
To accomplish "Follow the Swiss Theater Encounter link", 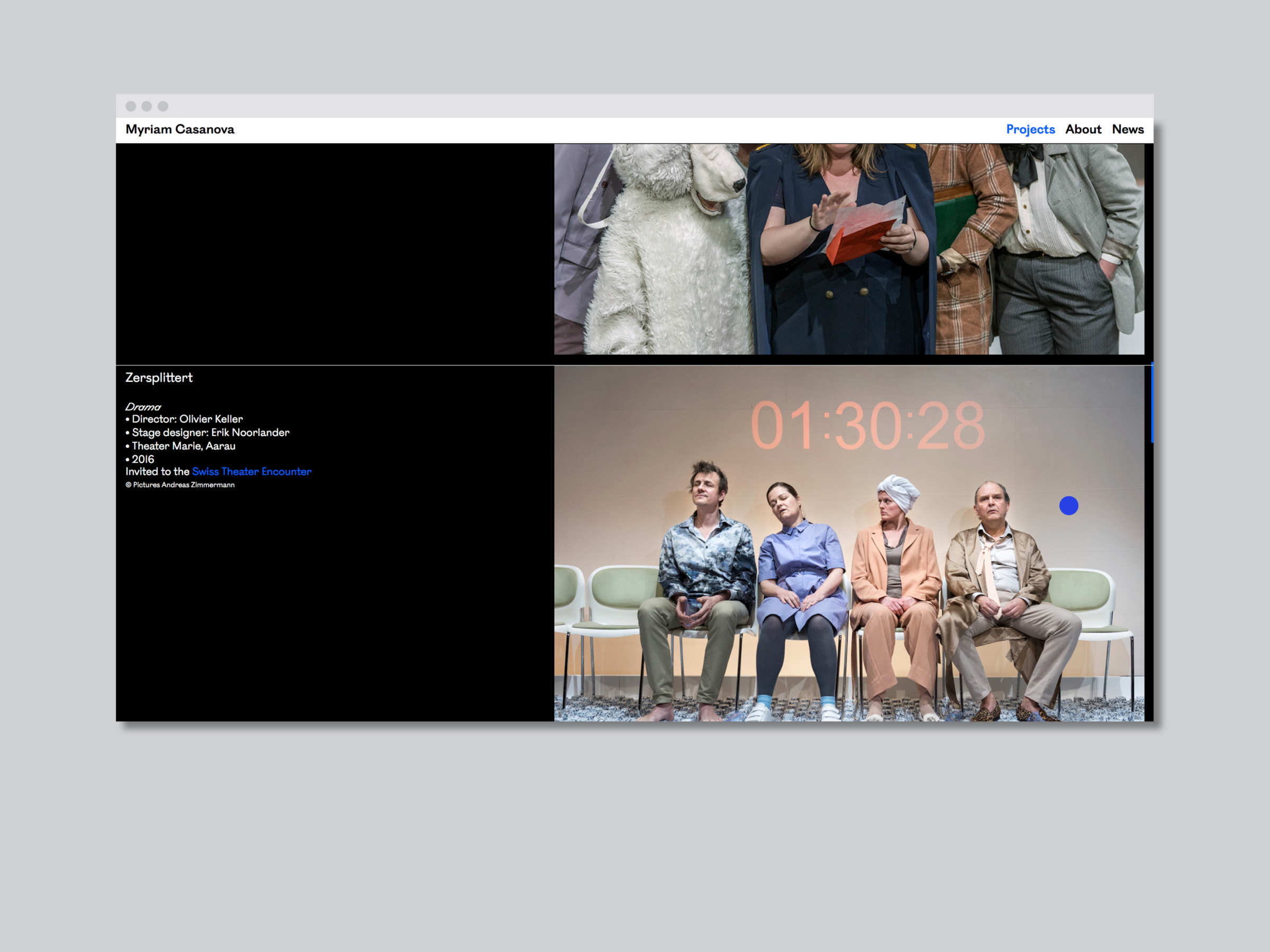I will point(251,472).
